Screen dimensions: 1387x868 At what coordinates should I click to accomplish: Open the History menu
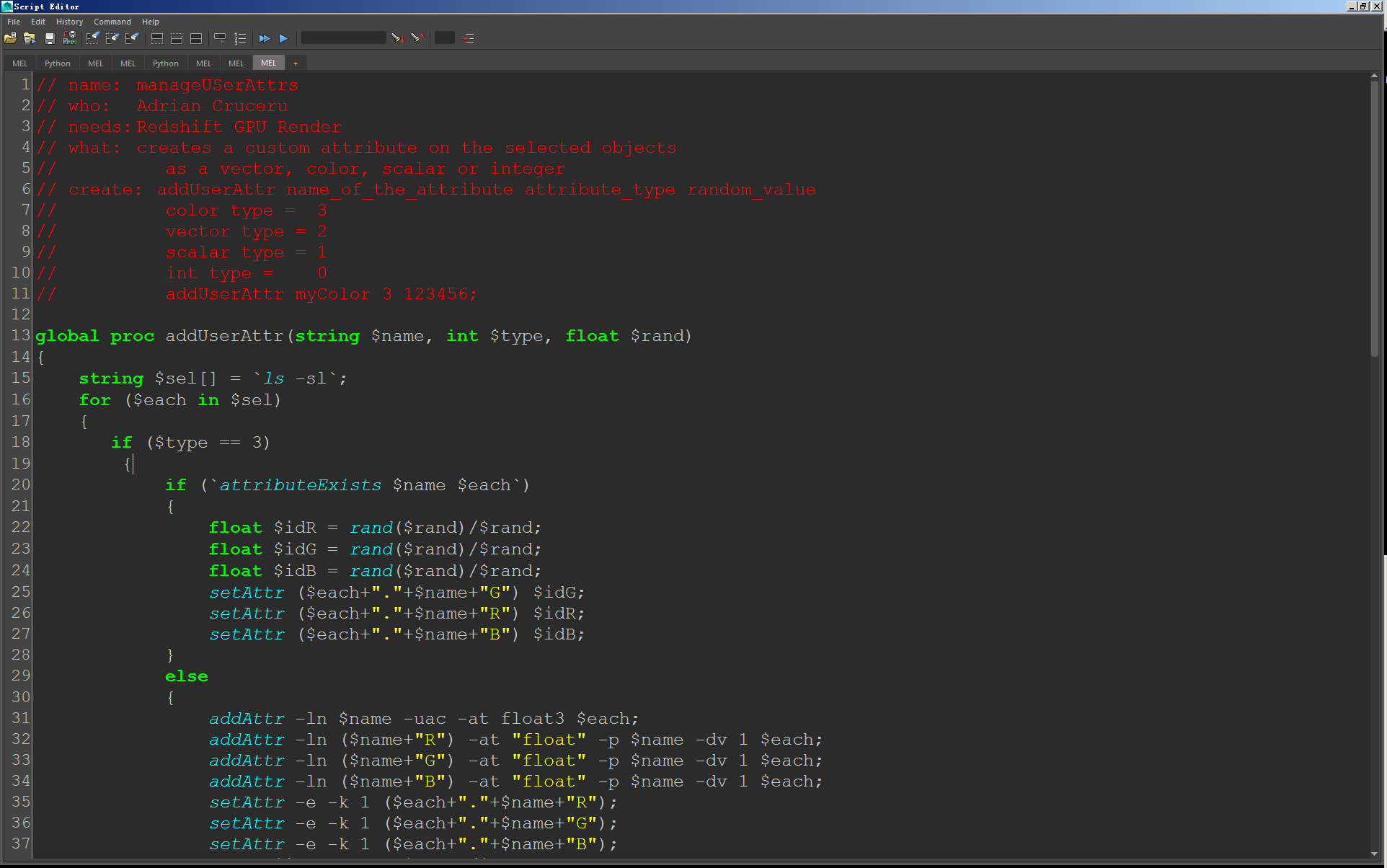tap(69, 22)
